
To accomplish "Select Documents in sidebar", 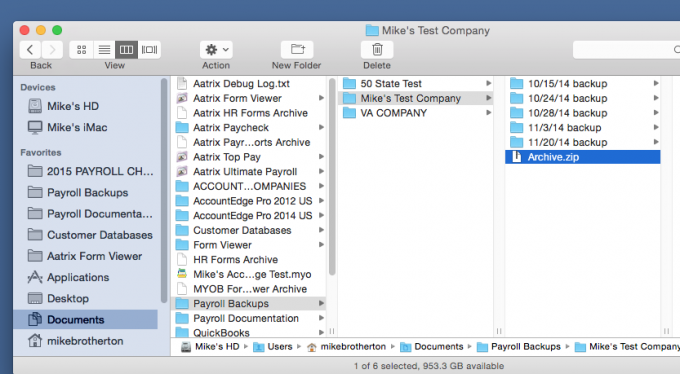I will point(85,320).
